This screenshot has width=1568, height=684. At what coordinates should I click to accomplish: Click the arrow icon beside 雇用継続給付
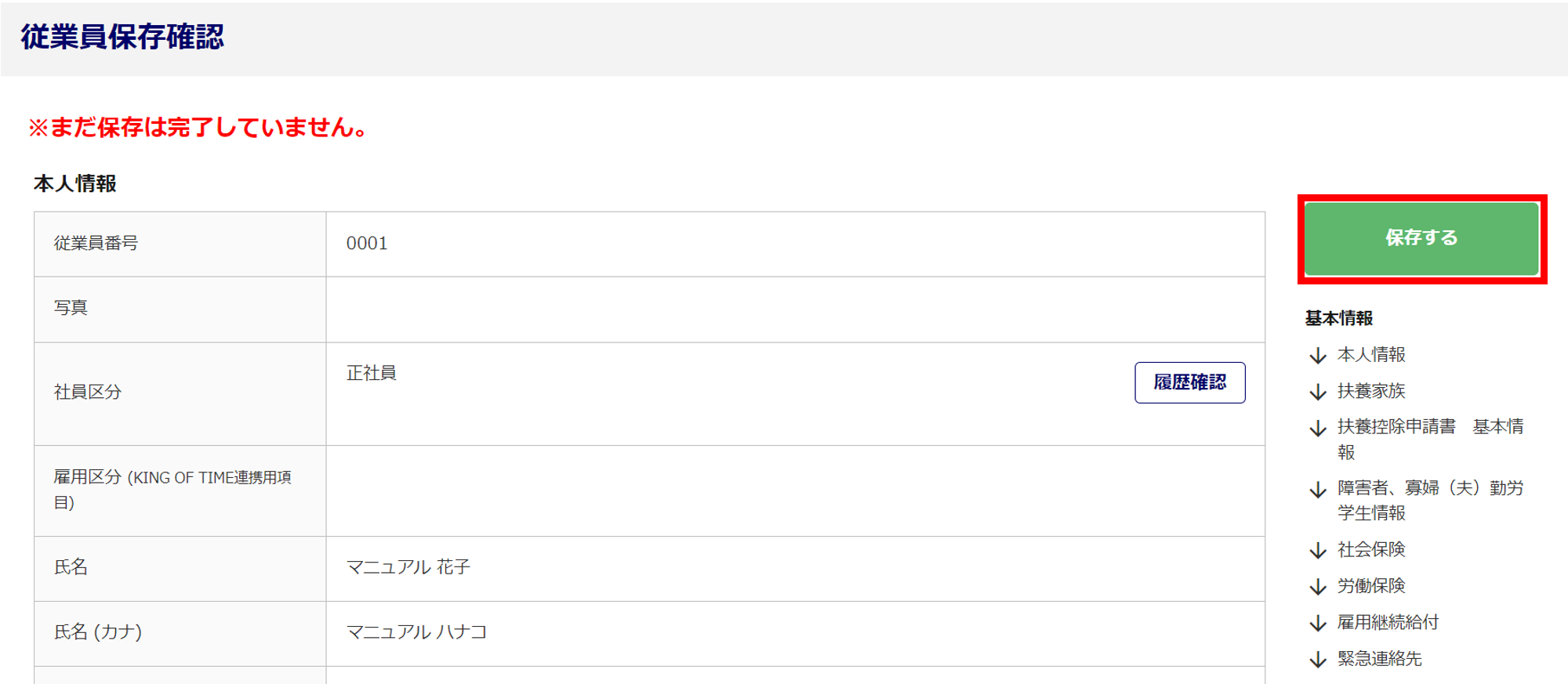1318,624
